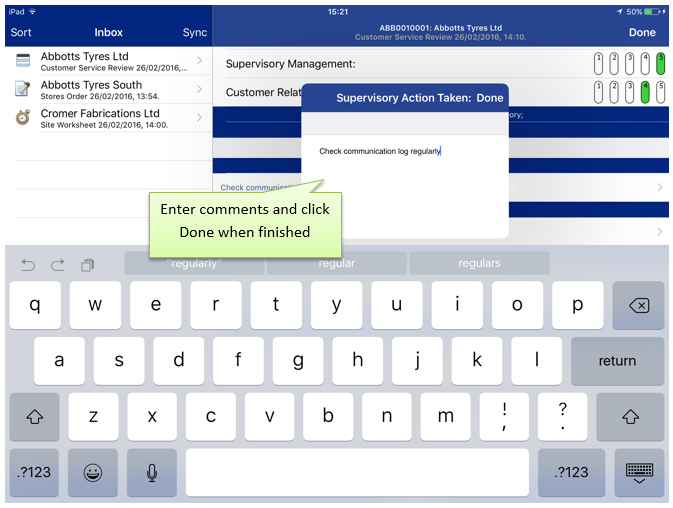
Task: Tap the a key
Action: pos(59,361)
